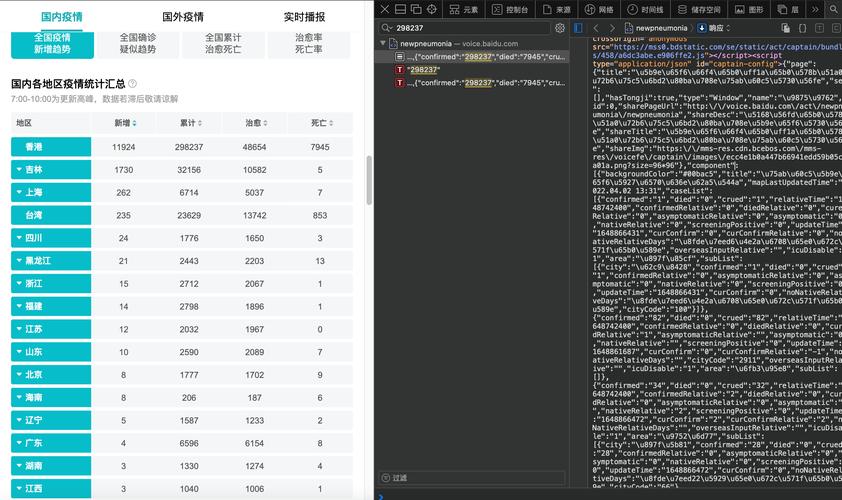Viewport: 842px width, 500px height.
Task: Click the 853 cell in 台湾 row
Action: pos(320,215)
